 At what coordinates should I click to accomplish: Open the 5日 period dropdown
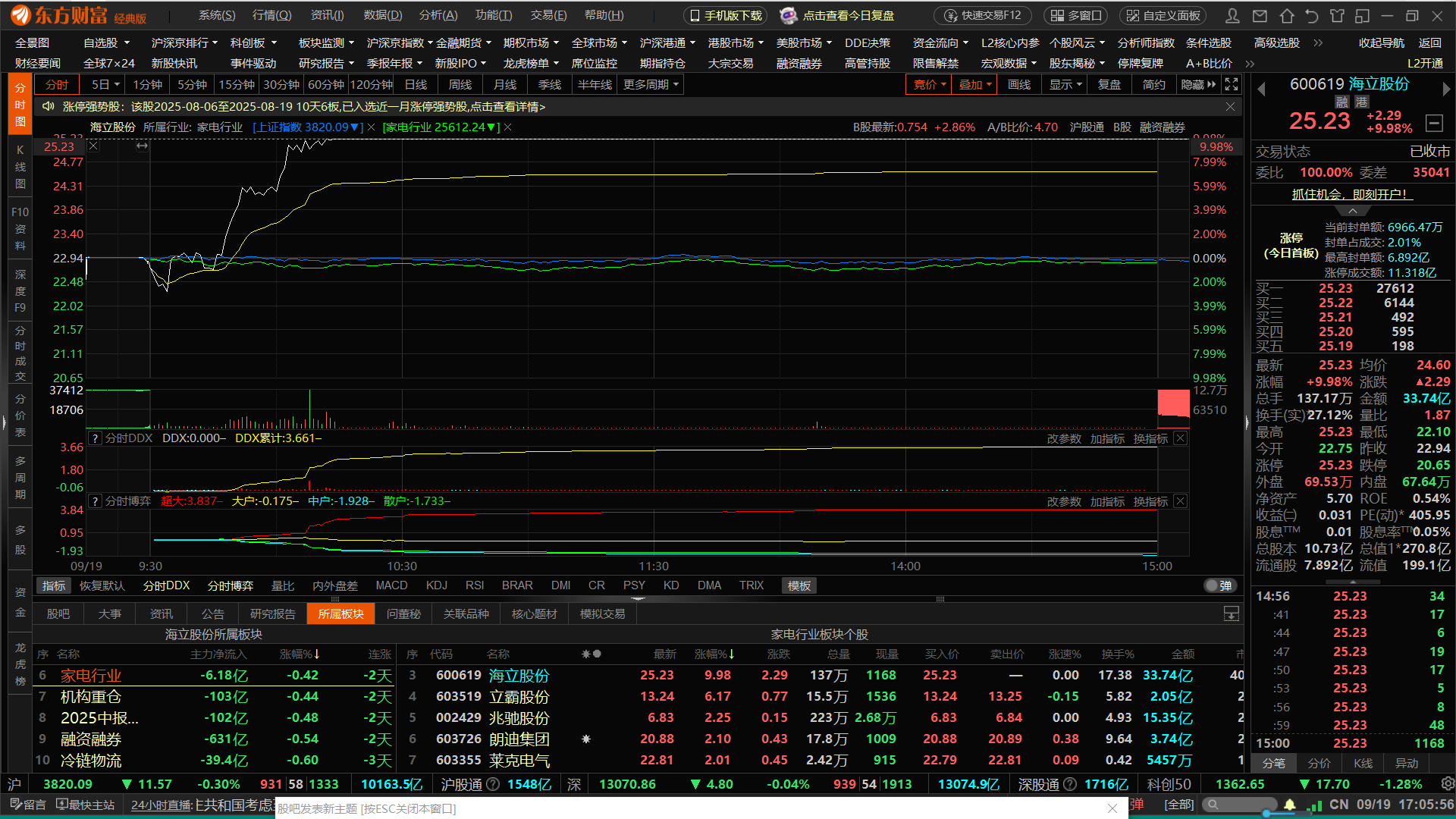[x=105, y=84]
